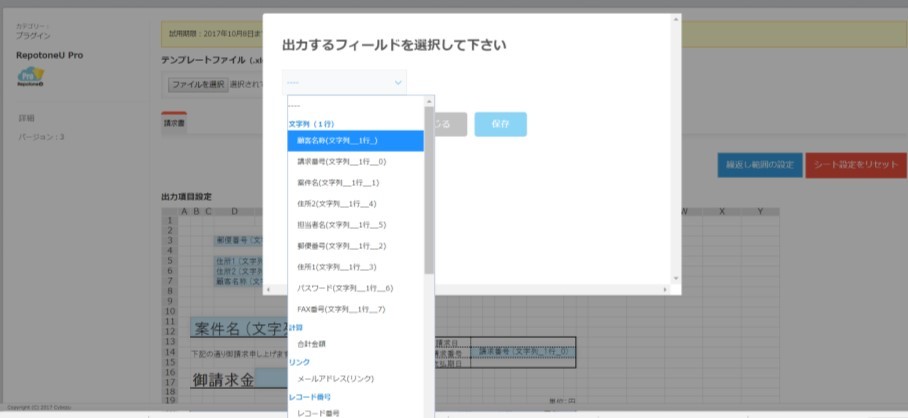Pick パスワード(文字列__1行__6) from dropdown
908x418 pixels.
point(356,288)
